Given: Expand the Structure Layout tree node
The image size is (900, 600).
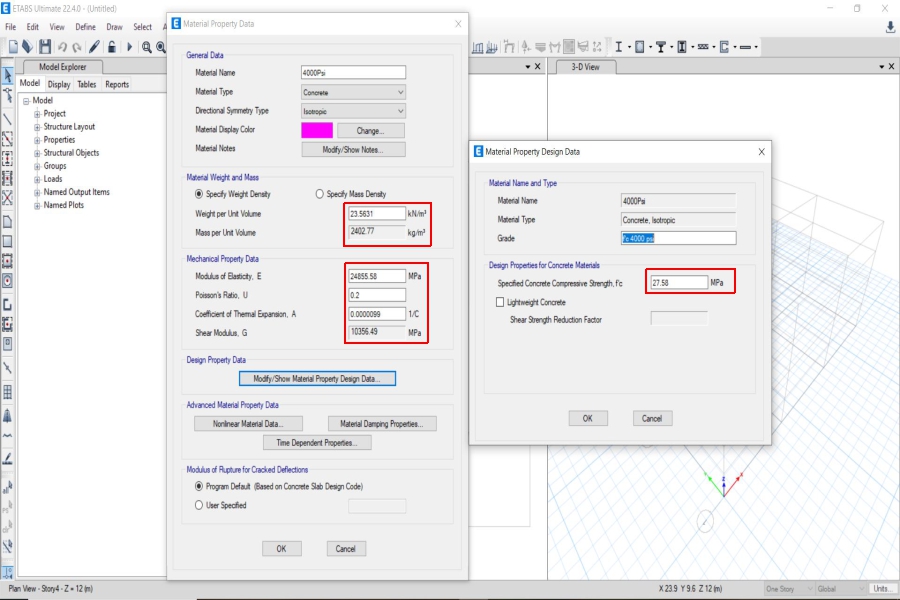Looking at the screenshot, I should pos(37,127).
